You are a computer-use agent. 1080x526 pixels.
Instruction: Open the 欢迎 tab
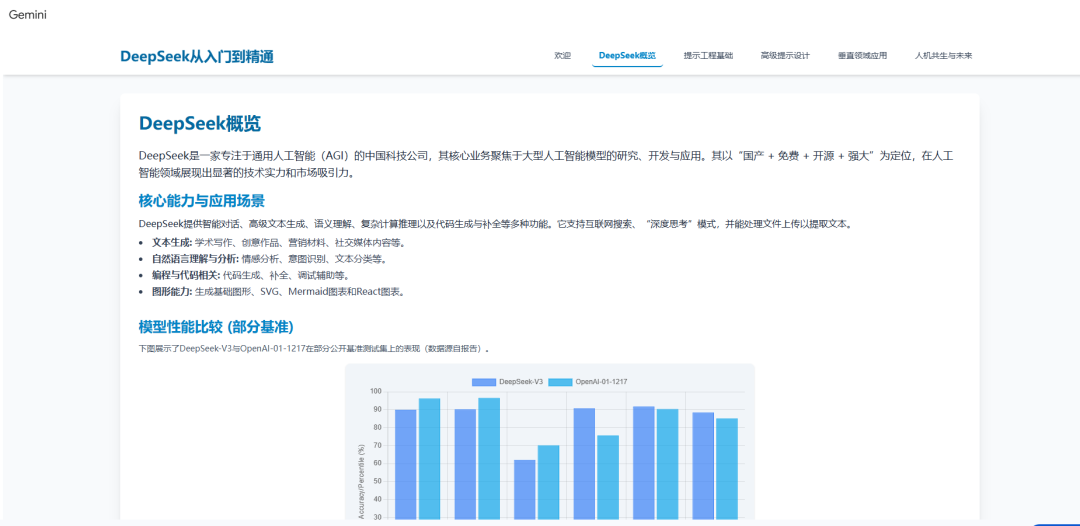point(562,56)
